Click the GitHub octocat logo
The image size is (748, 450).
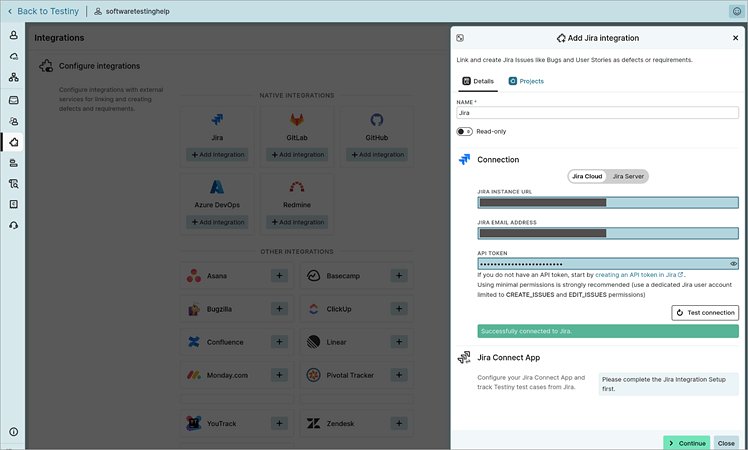(376, 119)
